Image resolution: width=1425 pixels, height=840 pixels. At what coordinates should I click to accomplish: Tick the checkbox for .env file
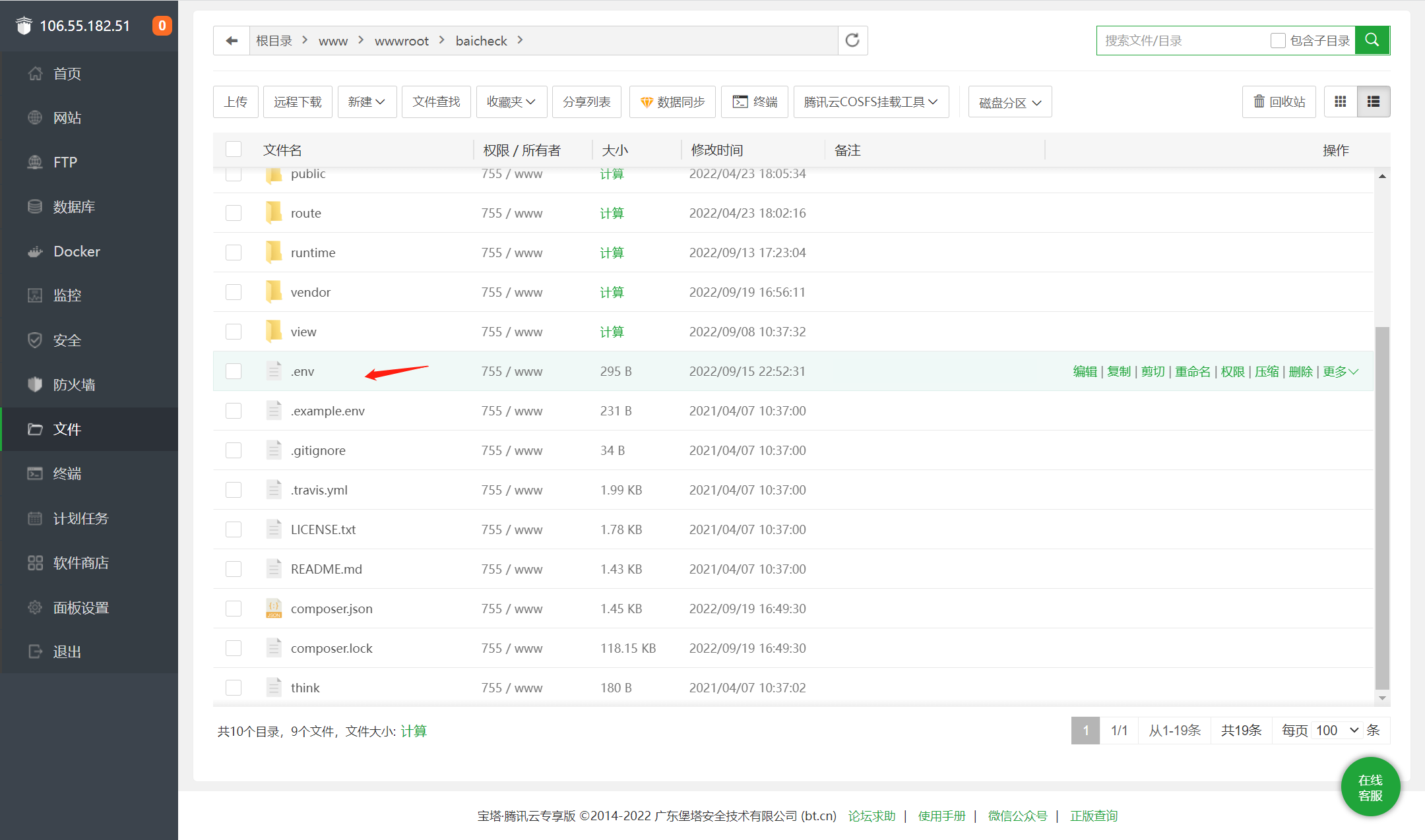[234, 371]
